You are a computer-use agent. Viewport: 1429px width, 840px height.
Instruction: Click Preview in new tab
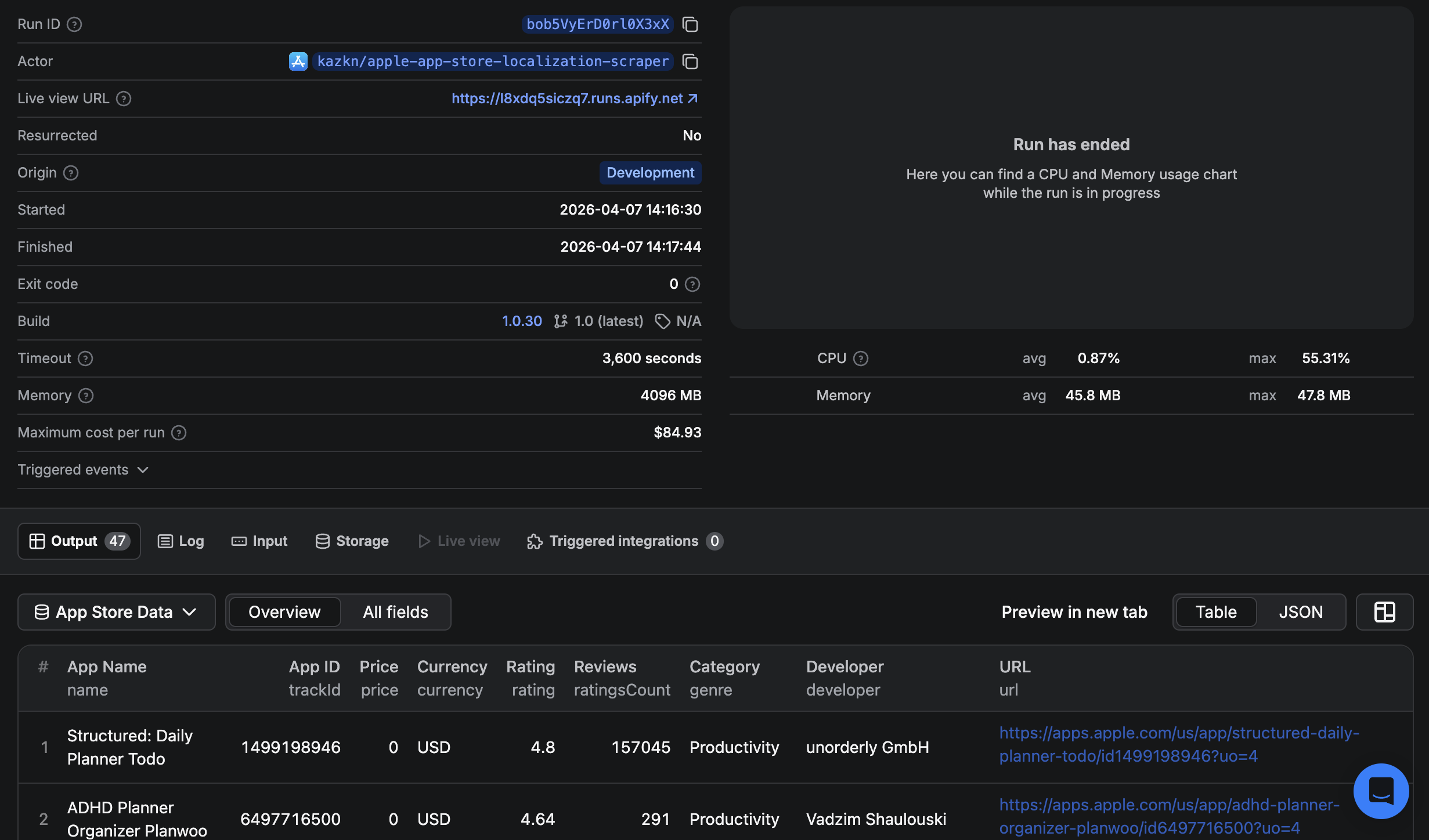tap(1074, 612)
